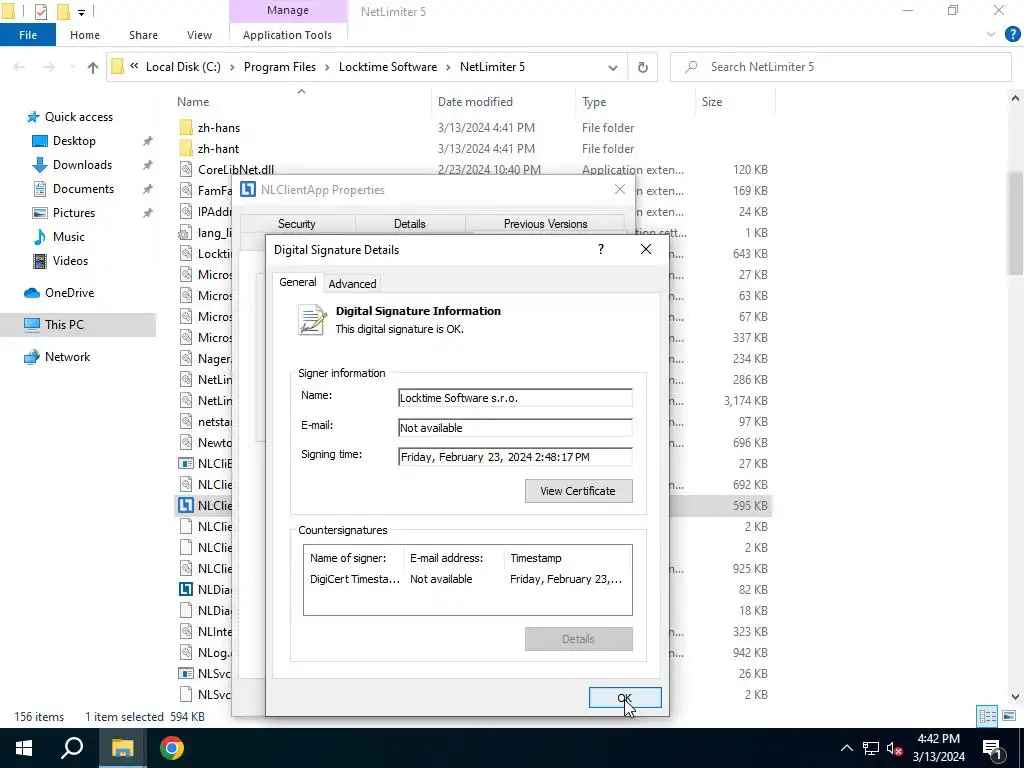The image size is (1024, 768).
Task: Open the Home ribbon tab
Action: [85, 35]
